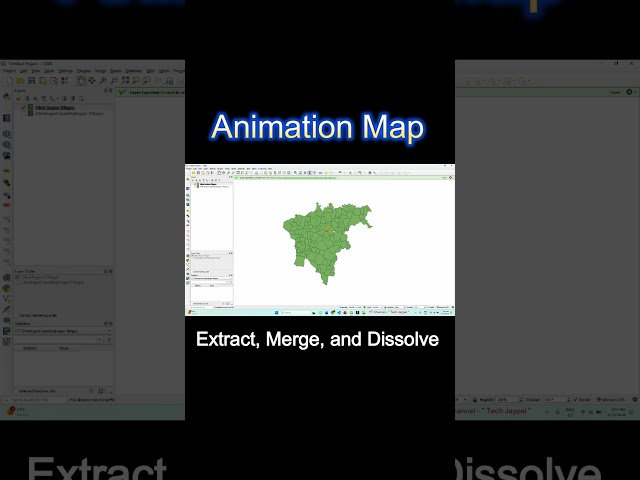Click the volume icon in system tray
The width and height of the screenshot is (640, 480).
tap(591, 412)
